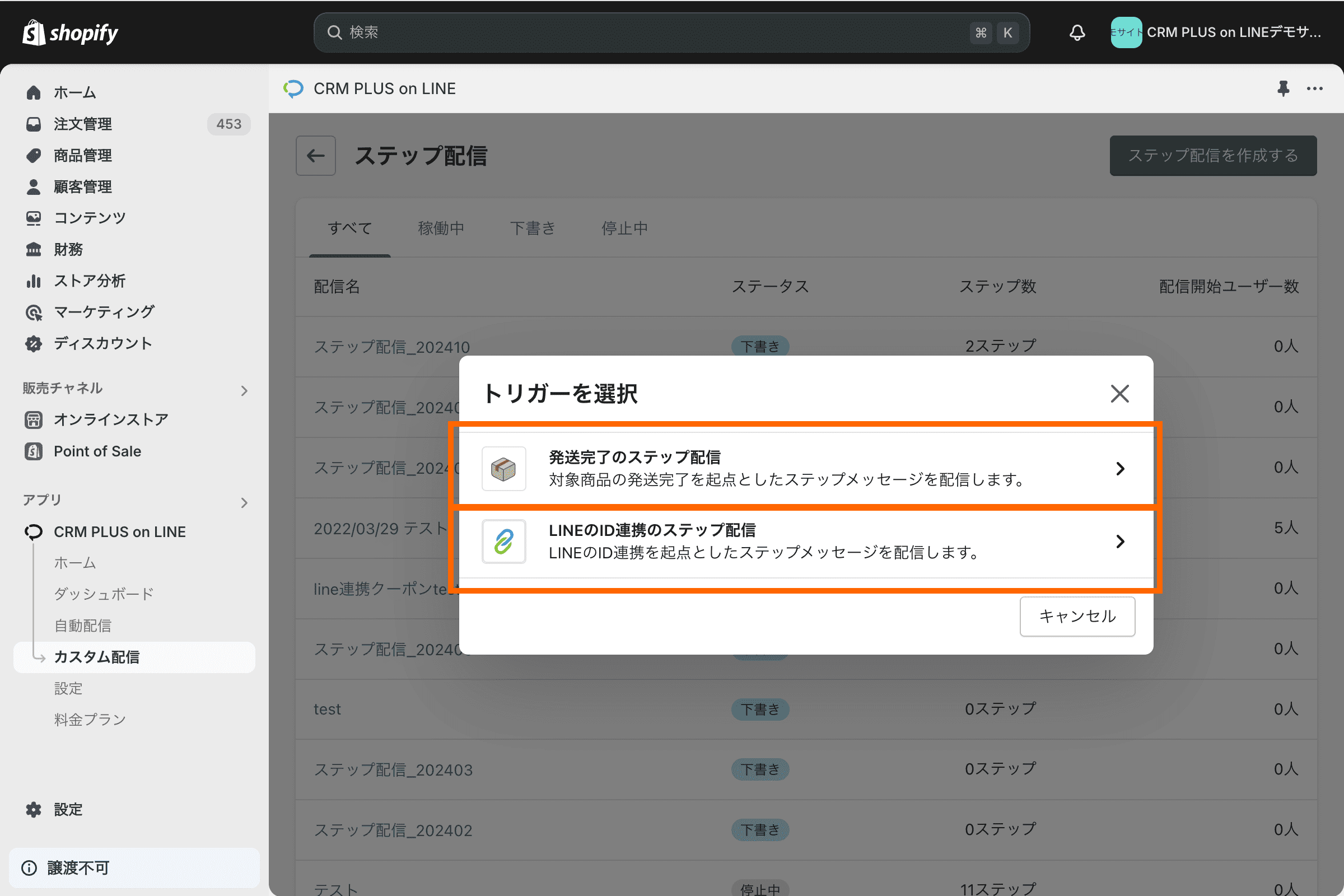The height and width of the screenshot is (896, 1344).
Task: Click the Shopify logo
Action: pos(69,32)
